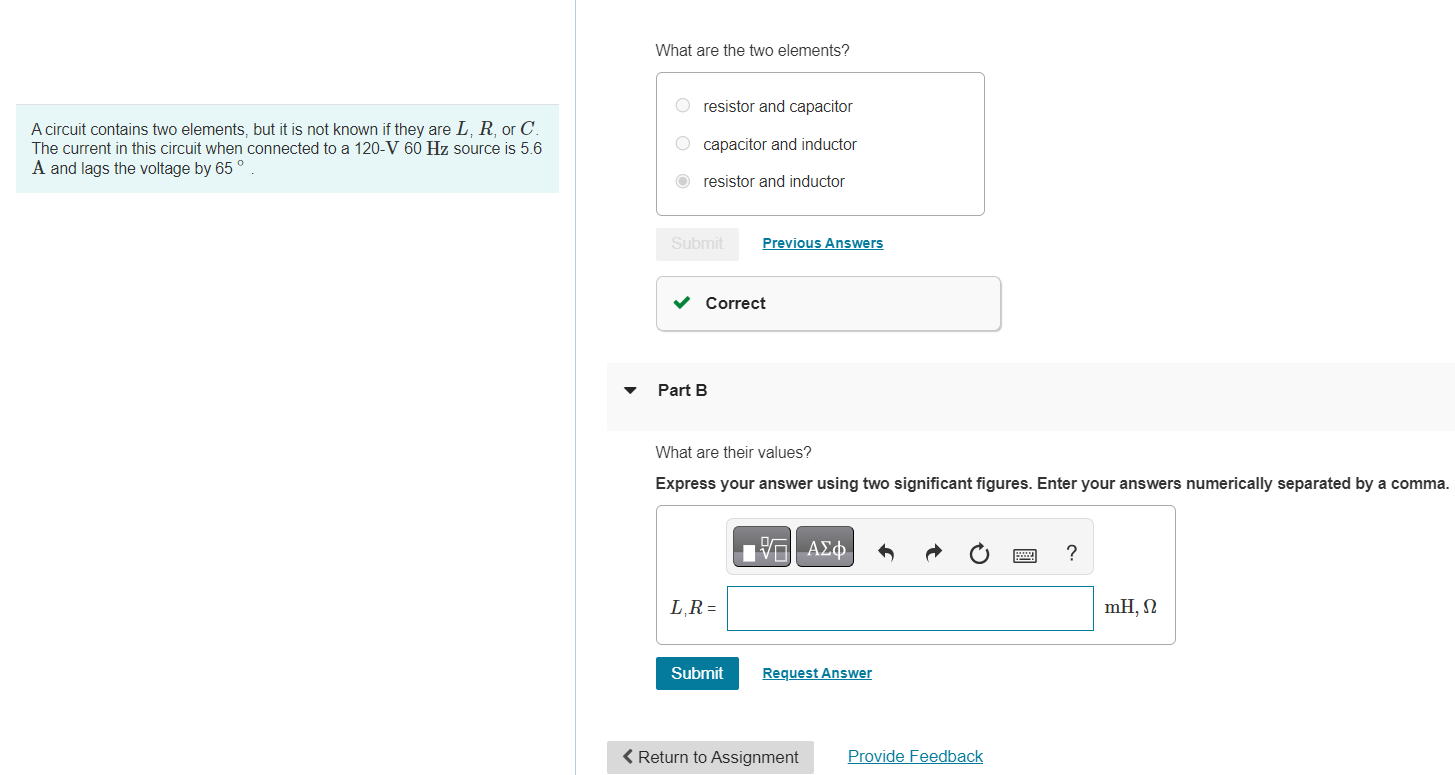Viewport: 1455px width, 775px height.
Task: Open the on-screen keyboard shortcuts icon
Action: click(x=1024, y=553)
